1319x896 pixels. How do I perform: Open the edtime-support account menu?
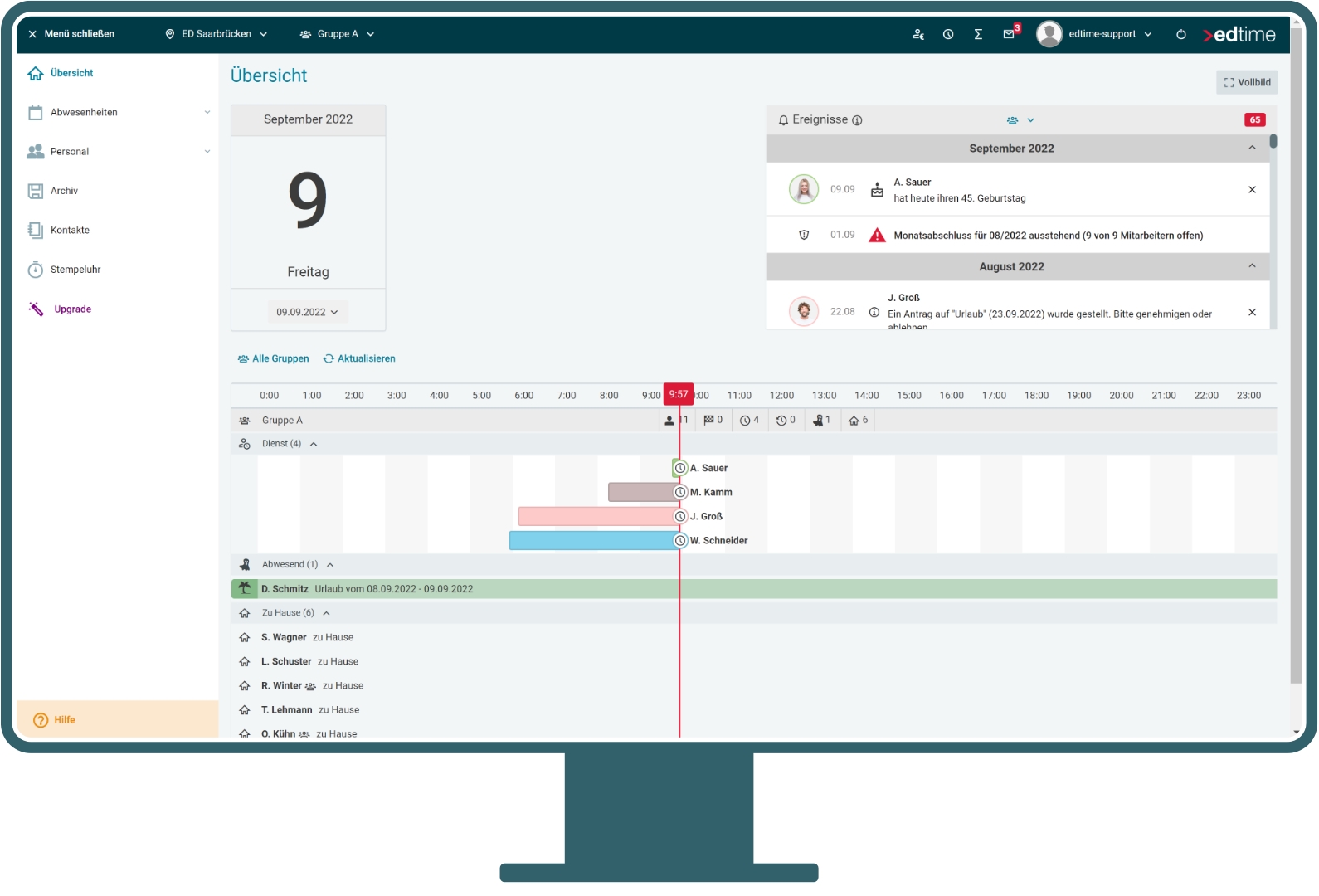tap(1095, 34)
